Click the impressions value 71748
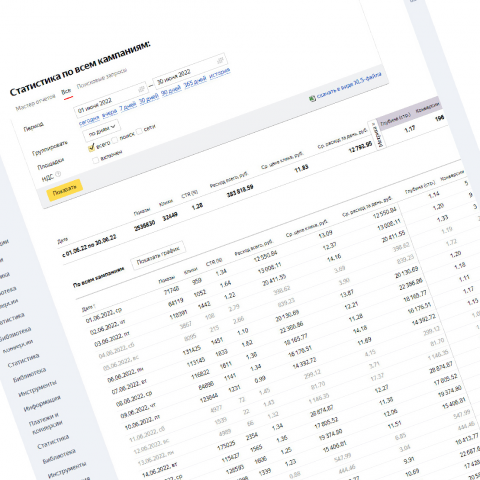 tap(171, 290)
